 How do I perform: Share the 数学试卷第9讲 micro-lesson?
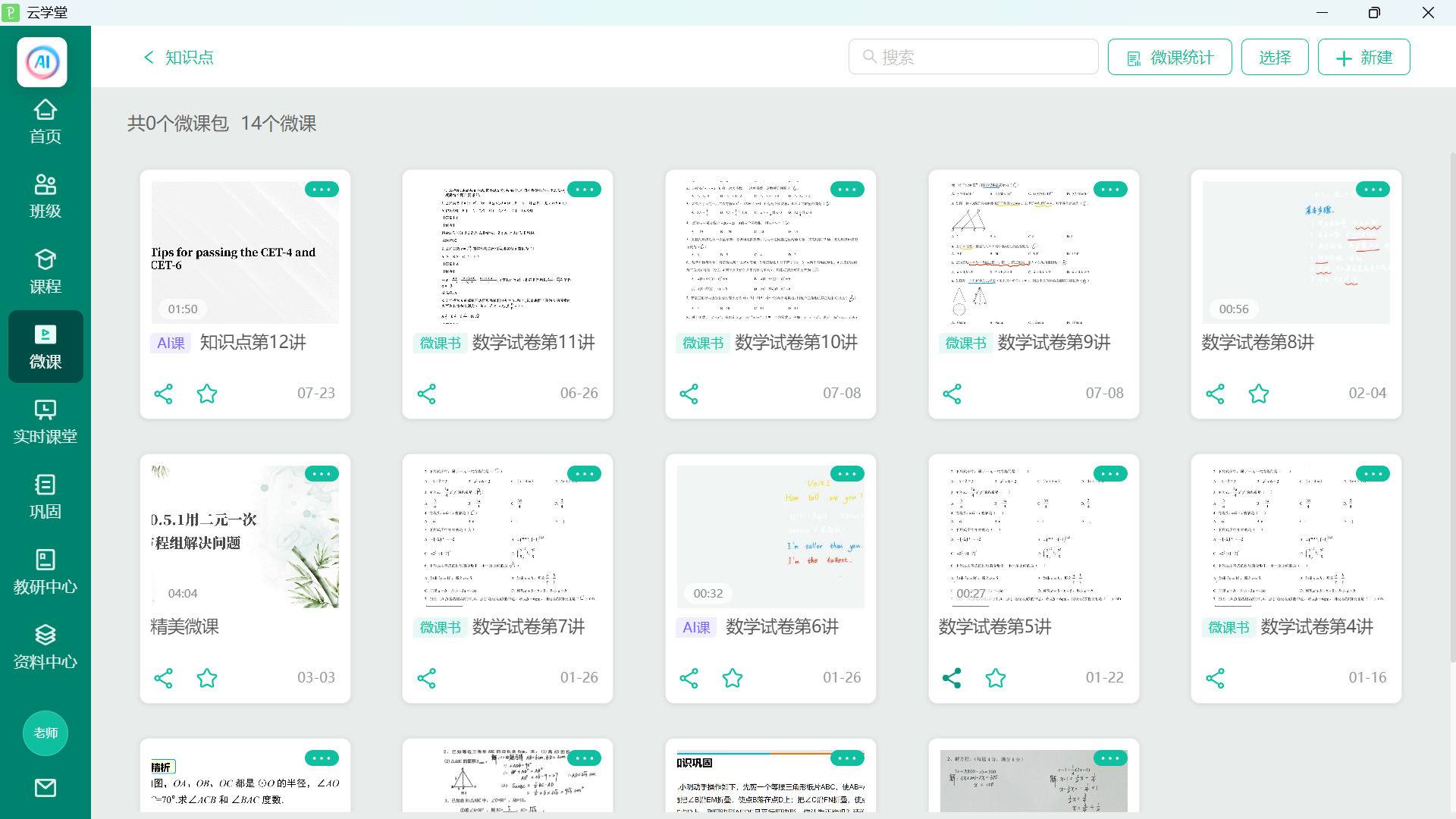pyautogui.click(x=952, y=394)
